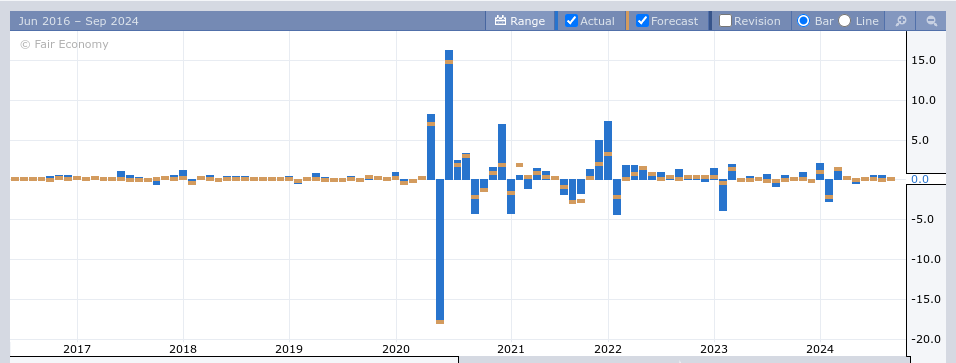Click the deepest negative bar near -18

pos(440,251)
